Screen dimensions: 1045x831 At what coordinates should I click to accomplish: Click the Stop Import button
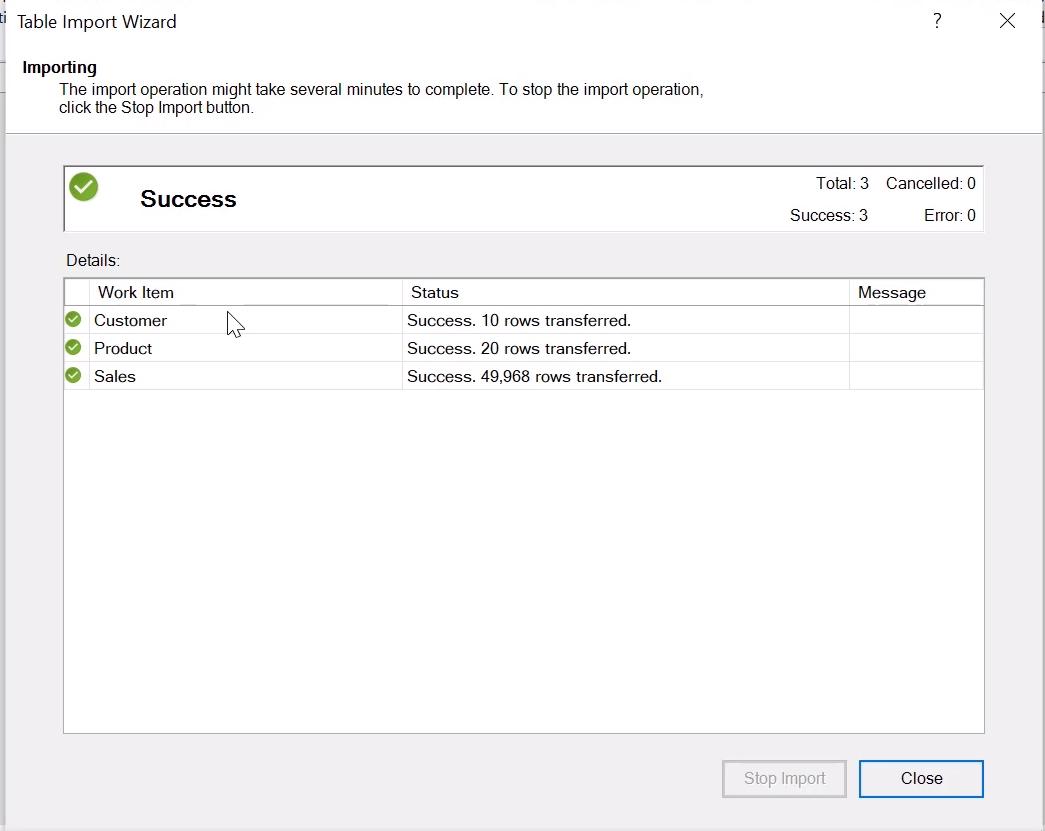(x=784, y=778)
